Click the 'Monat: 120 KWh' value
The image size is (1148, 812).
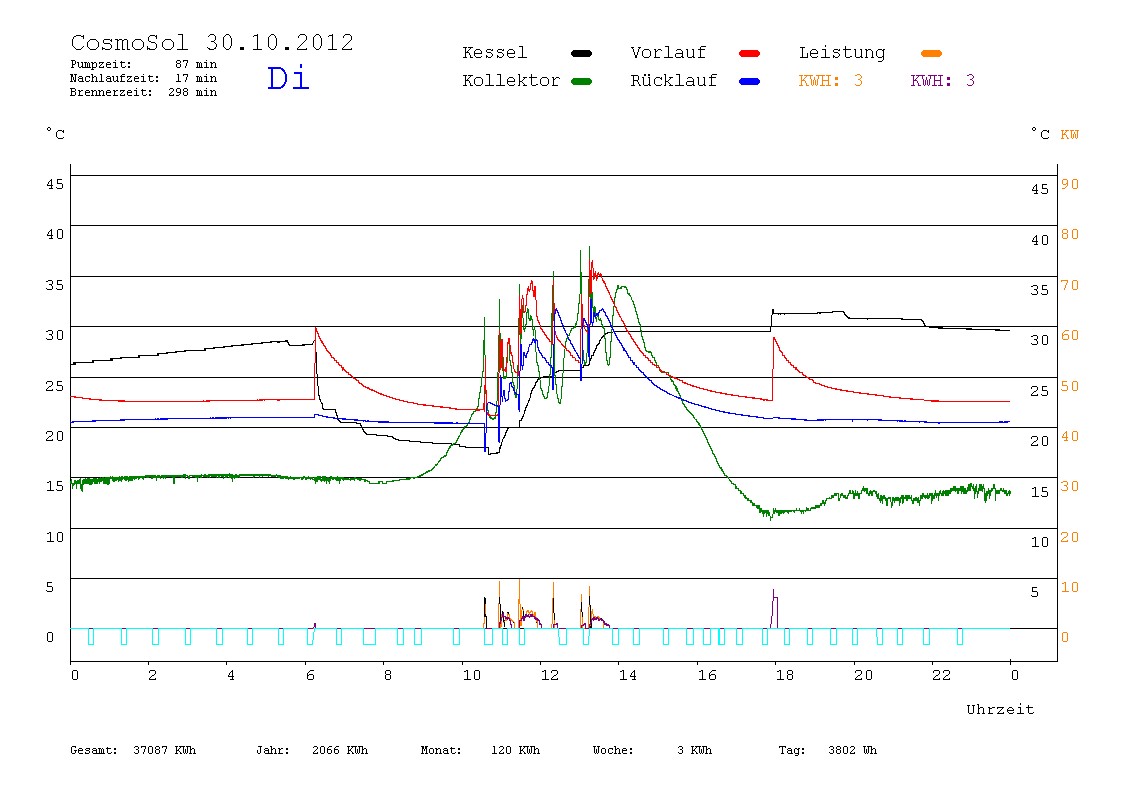(x=480, y=750)
